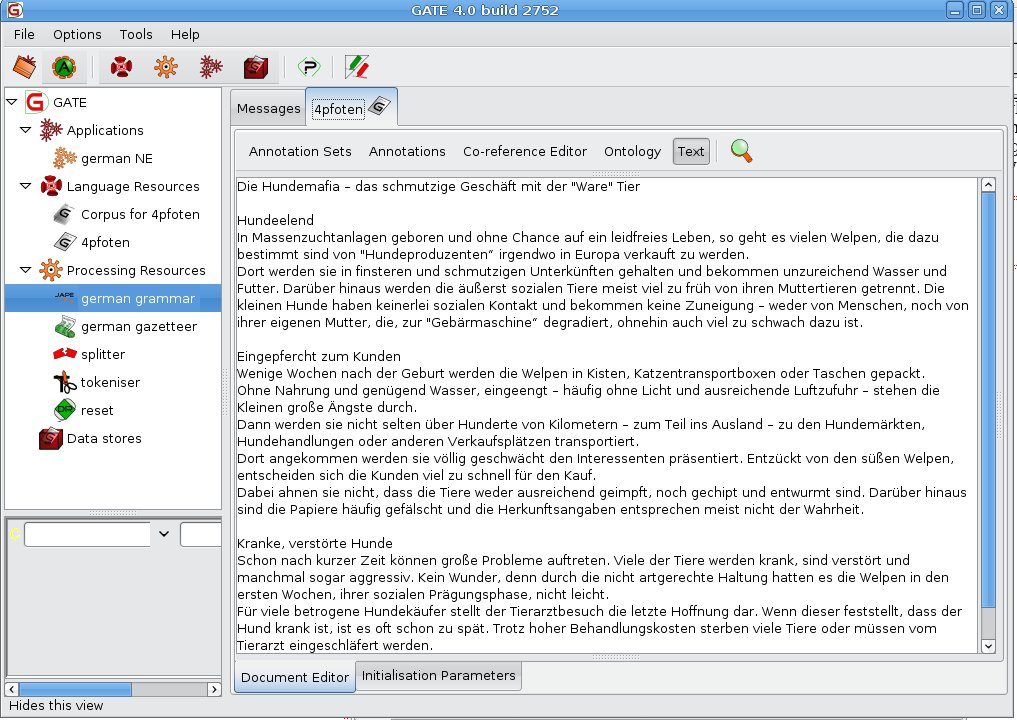This screenshot has width=1017, height=720.
Task: Collapse the Processing Resources tree node
Action: click(x=25, y=270)
